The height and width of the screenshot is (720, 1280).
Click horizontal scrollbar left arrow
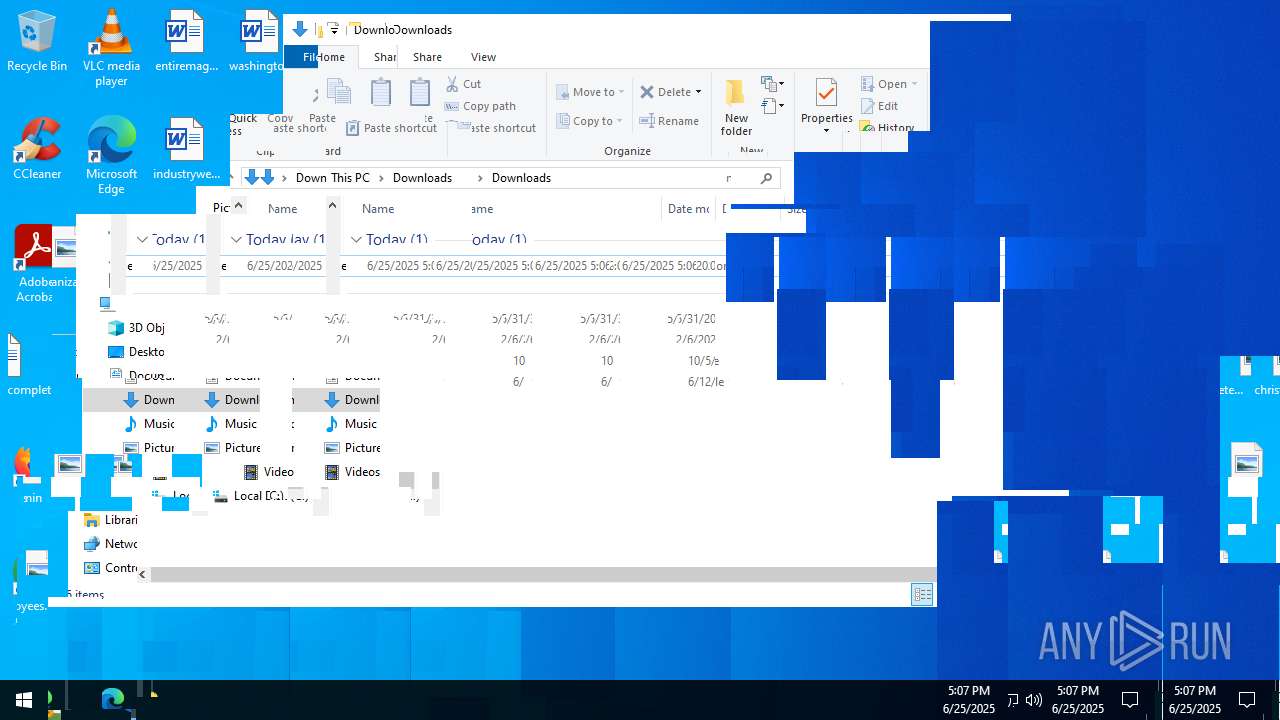(143, 574)
